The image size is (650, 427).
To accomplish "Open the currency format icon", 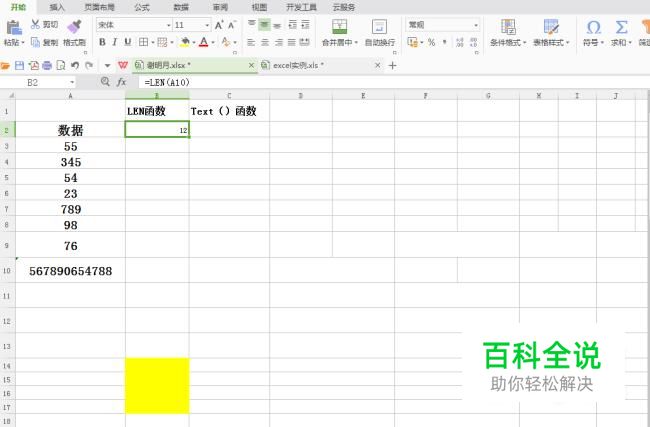I will 412,42.
